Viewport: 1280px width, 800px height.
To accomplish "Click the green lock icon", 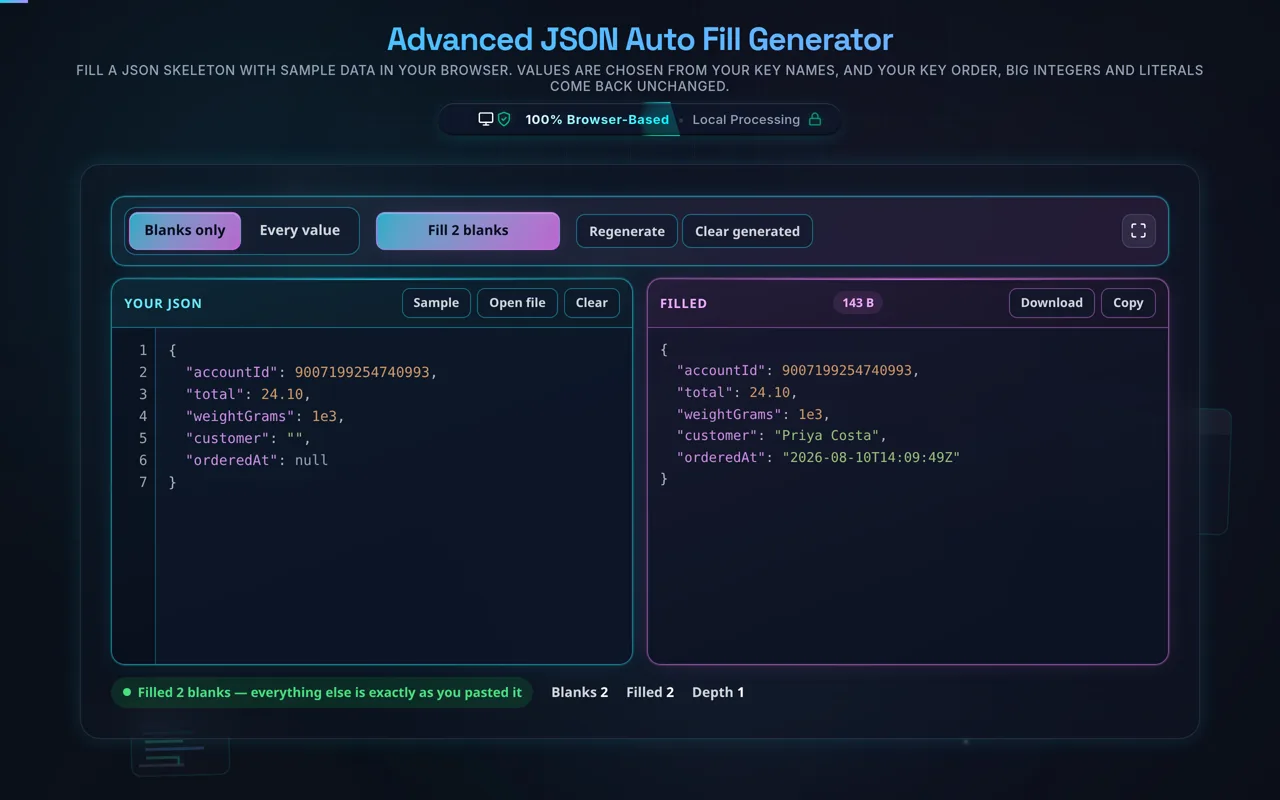I will (815, 119).
